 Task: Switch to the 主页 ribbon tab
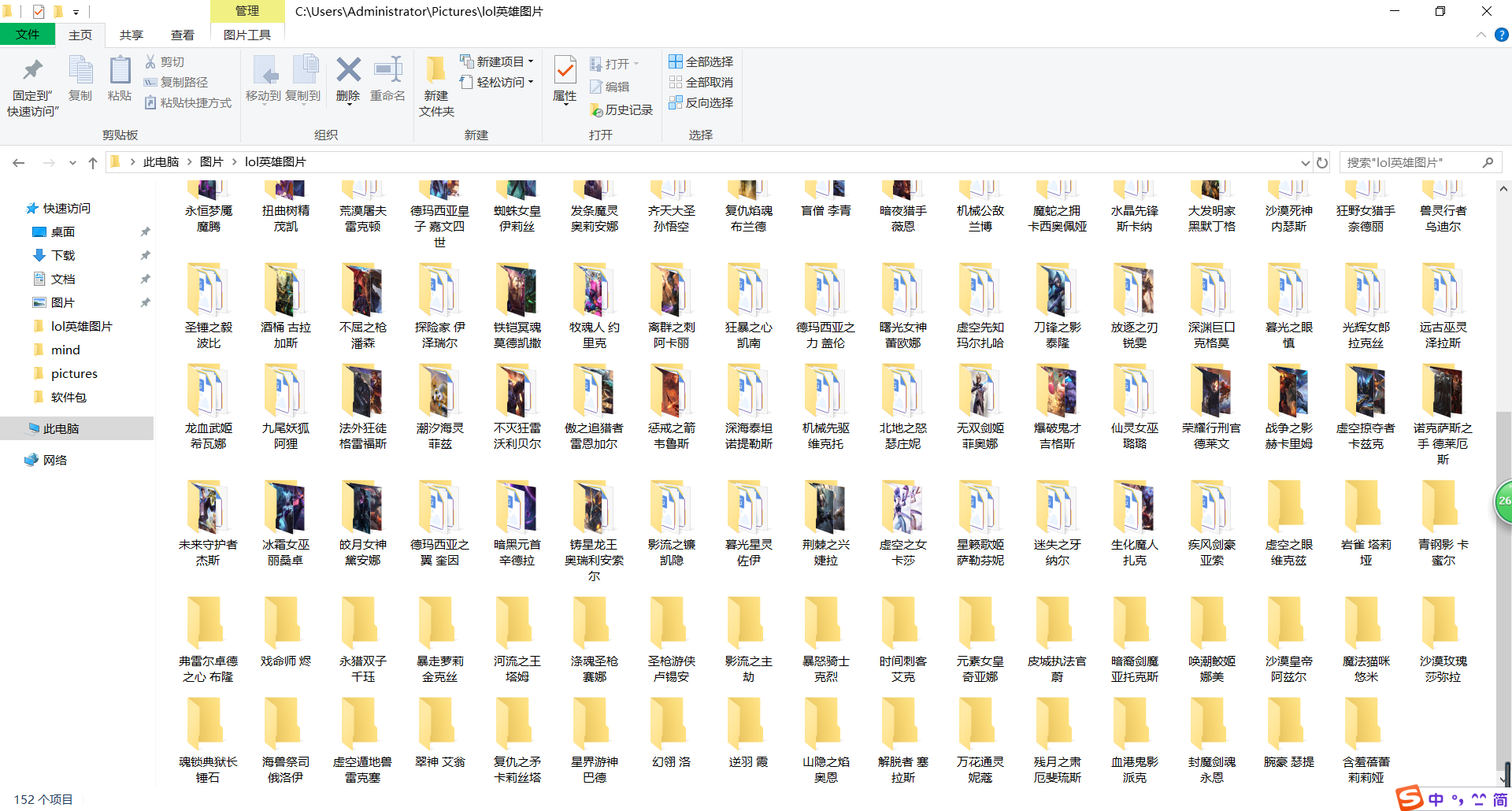[x=80, y=35]
